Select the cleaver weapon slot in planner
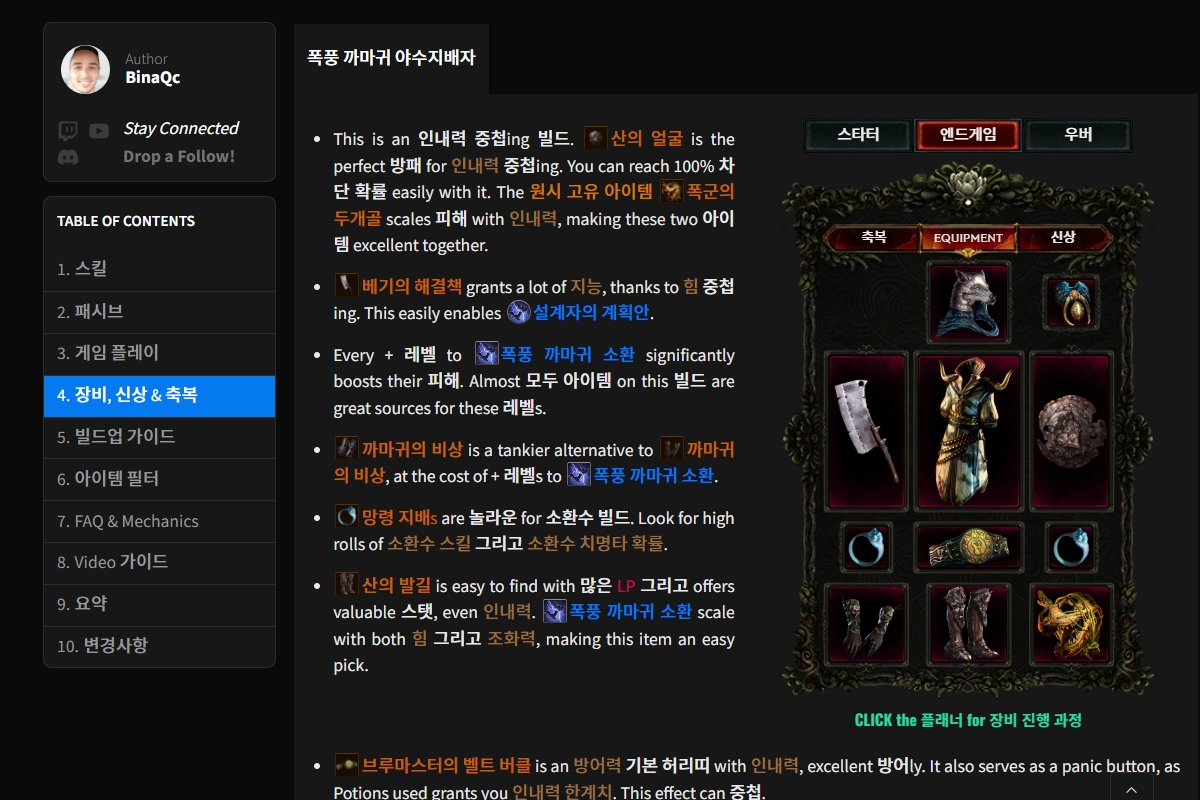Screen dimensions: 1200x800 pyautogui.click(x=866, y=430)
